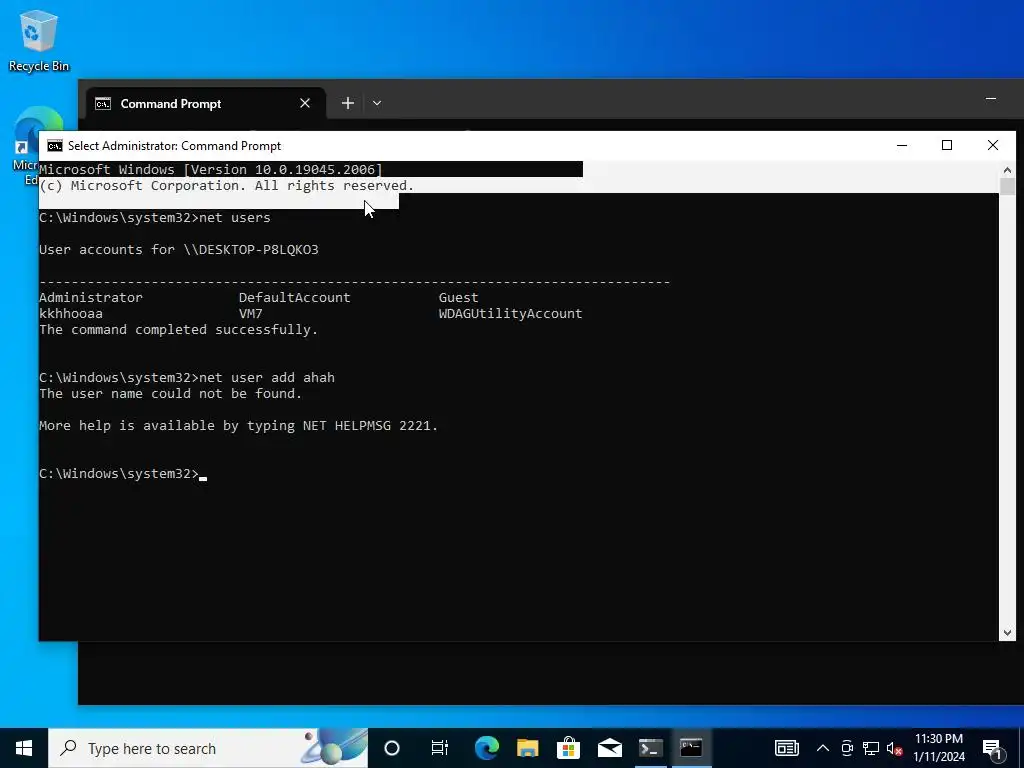Click the Microsoft Corporation copyright line
The height and width of the screenshot is (768, 1024).
click(x=227, y=185)
